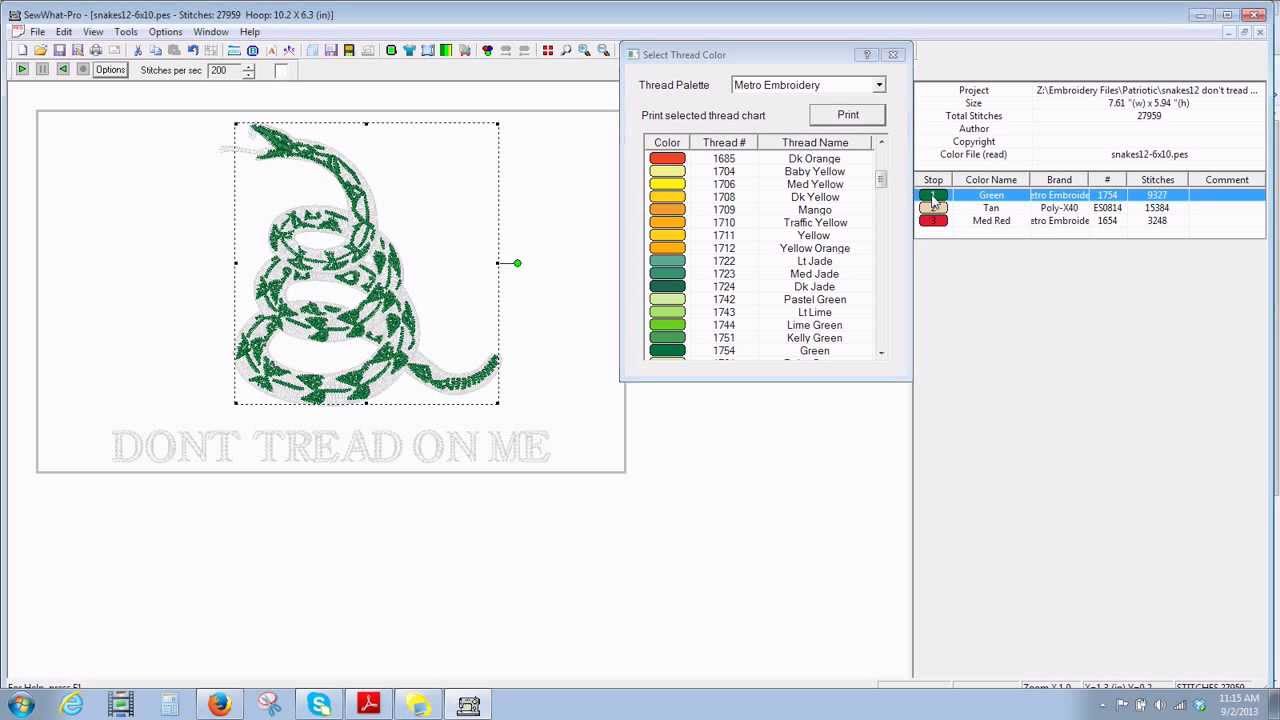Click the stop simulation button
The width and height of the screenshot is (1280, 720).
point(83,70)
